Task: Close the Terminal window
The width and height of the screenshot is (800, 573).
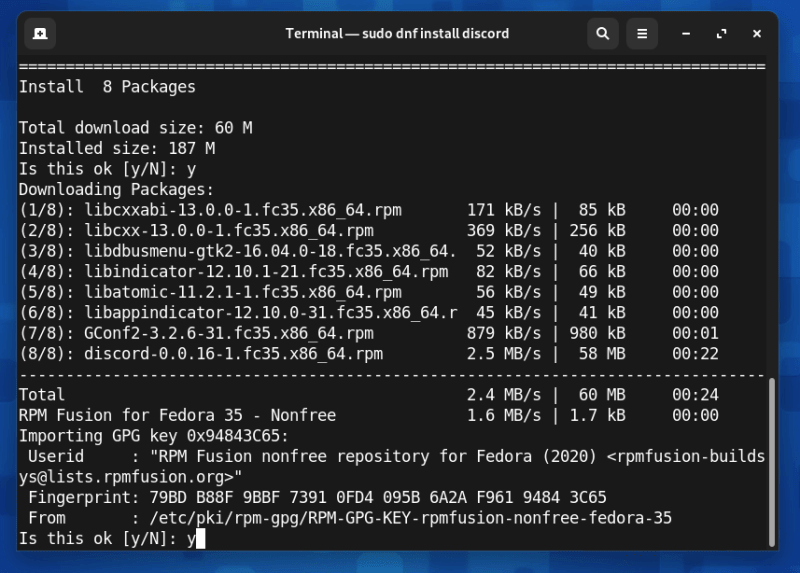Action: [757, 34]
